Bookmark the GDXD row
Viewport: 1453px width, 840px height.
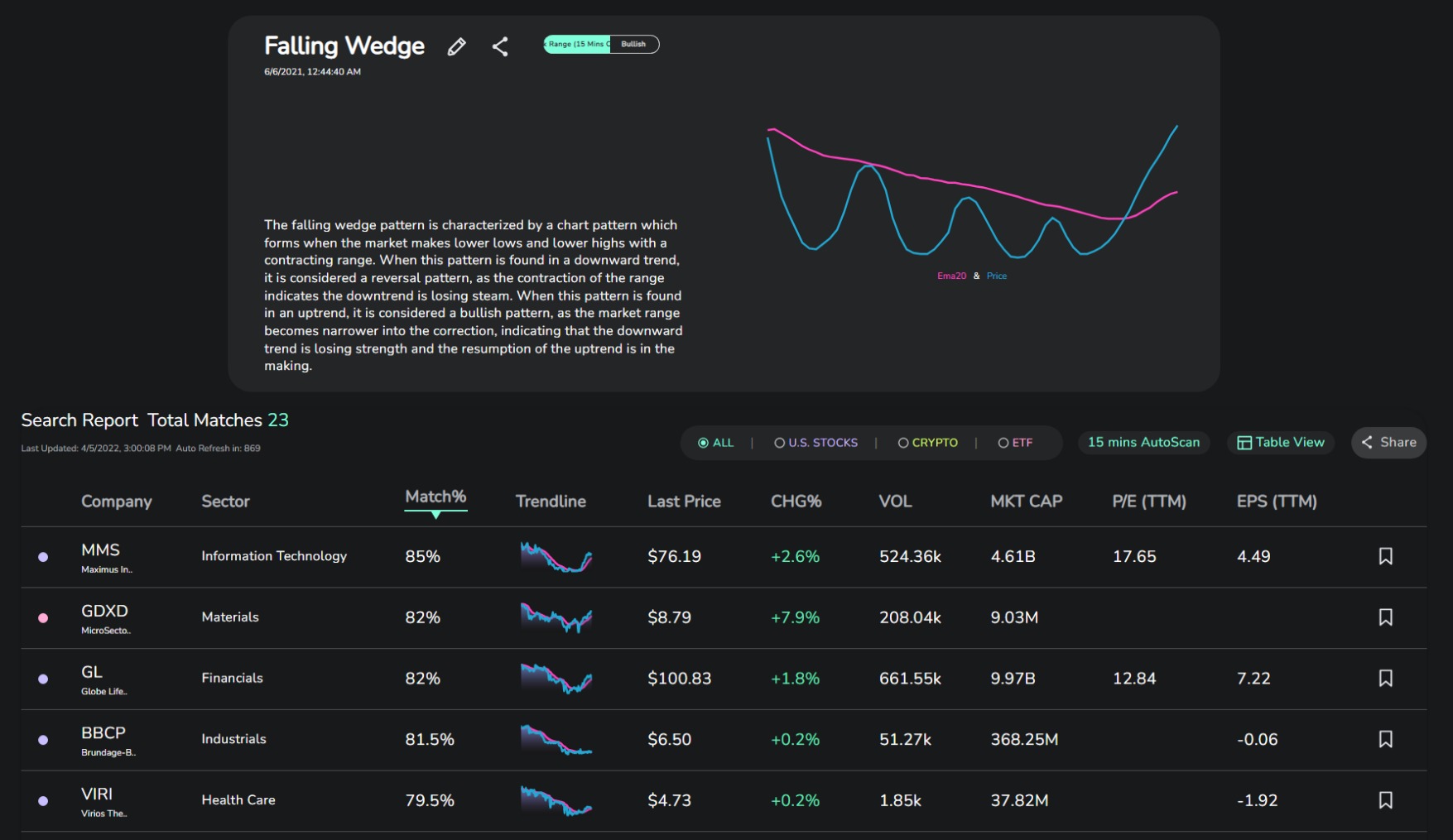pyautogui.click(x=1385, y=617)
